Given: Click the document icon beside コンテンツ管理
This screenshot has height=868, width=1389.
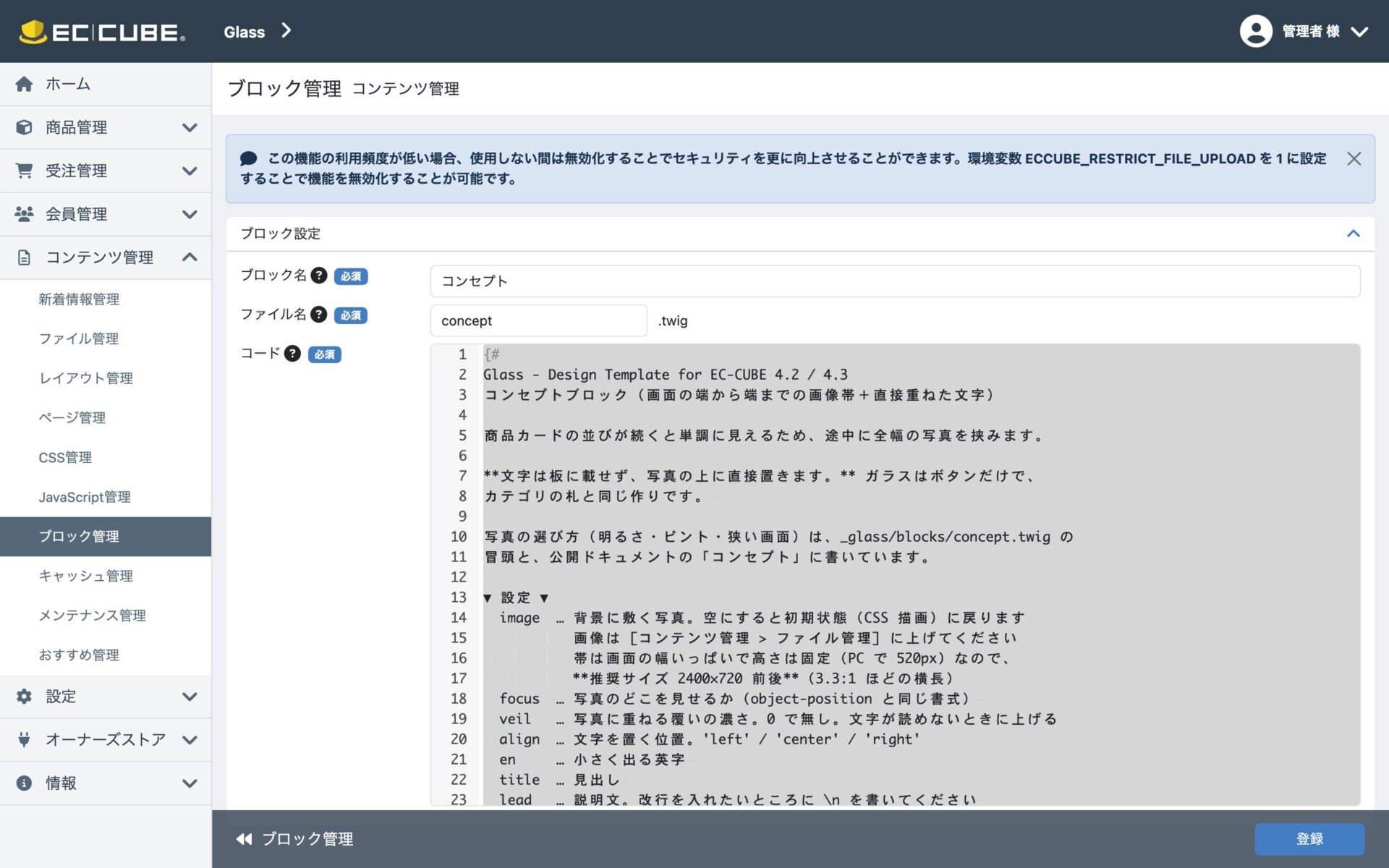Looking at the screenshot, I should (x=24, y=258).
